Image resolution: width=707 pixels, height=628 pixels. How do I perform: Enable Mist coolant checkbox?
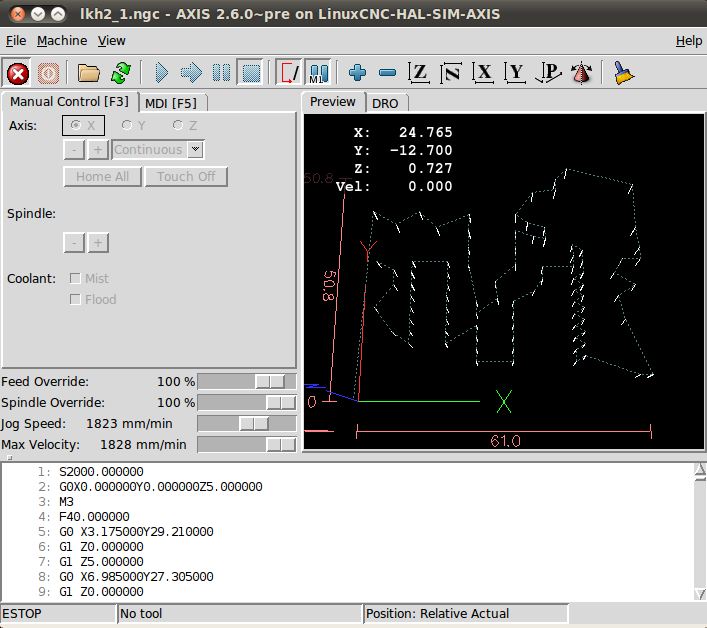pyautogui.click(x=75, y=279)
